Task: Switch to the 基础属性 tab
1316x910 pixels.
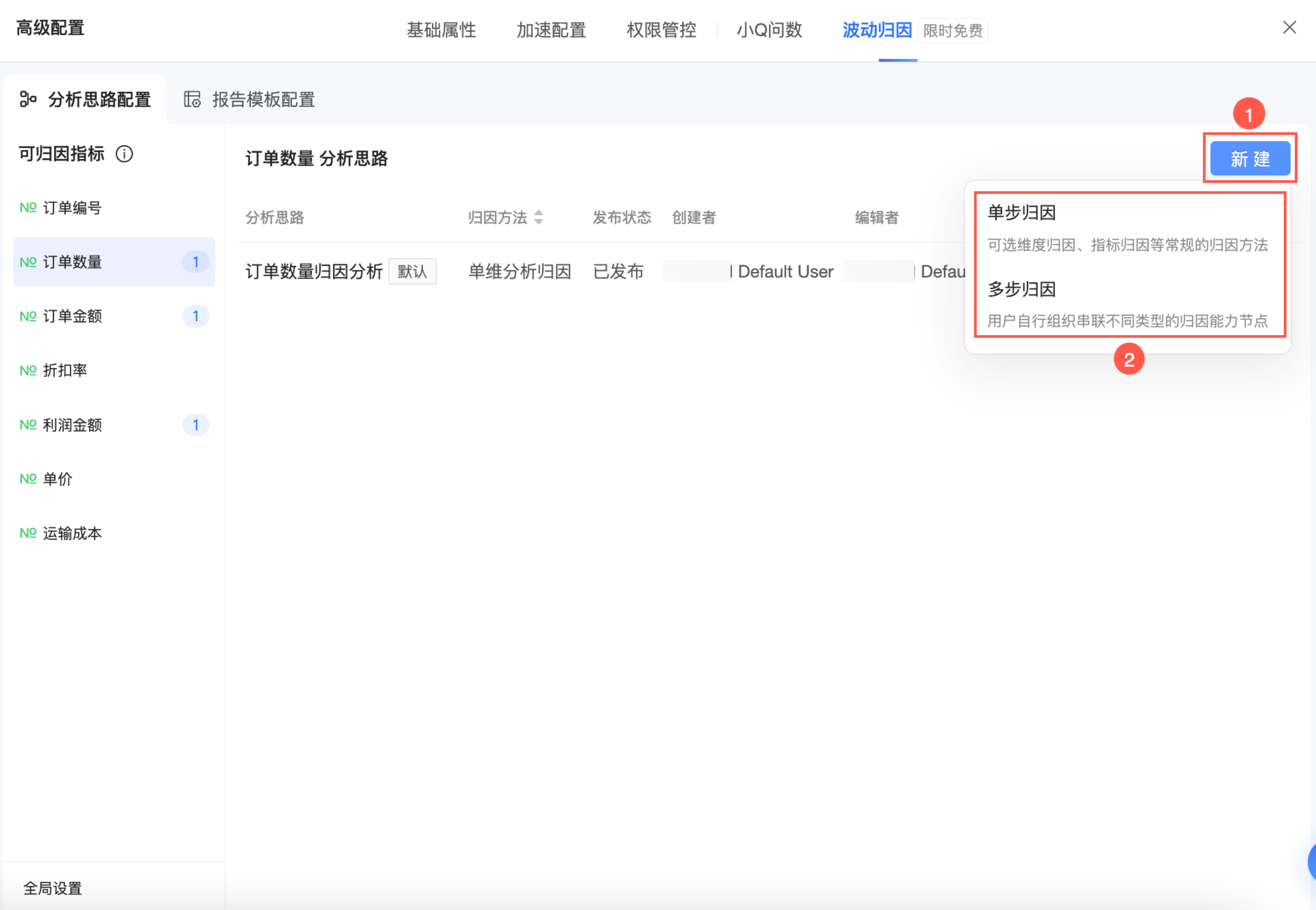Action: [x=441, y=30]
